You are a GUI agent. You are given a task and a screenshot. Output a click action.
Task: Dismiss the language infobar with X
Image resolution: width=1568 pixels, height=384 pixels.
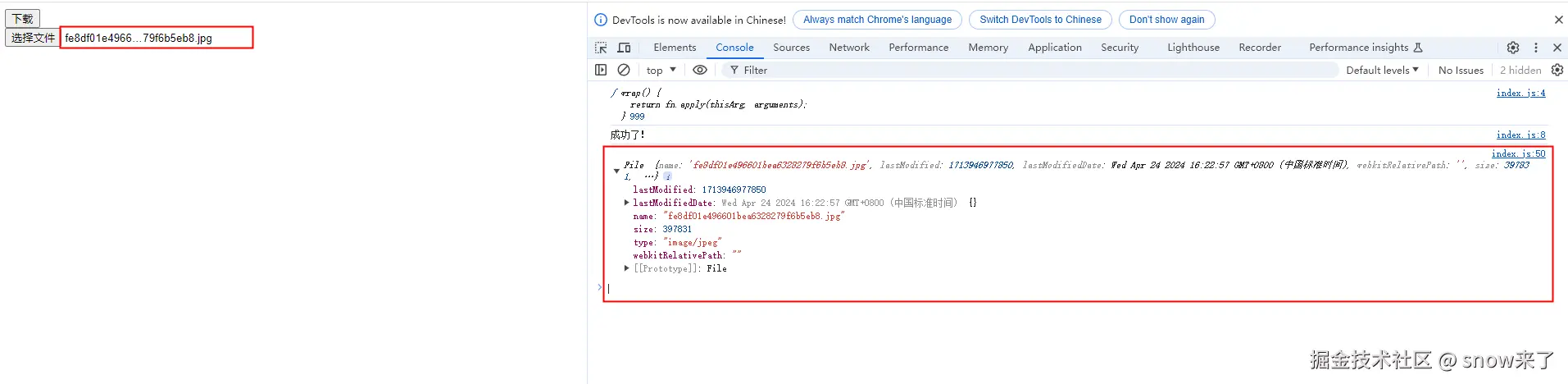point(1559,20)
